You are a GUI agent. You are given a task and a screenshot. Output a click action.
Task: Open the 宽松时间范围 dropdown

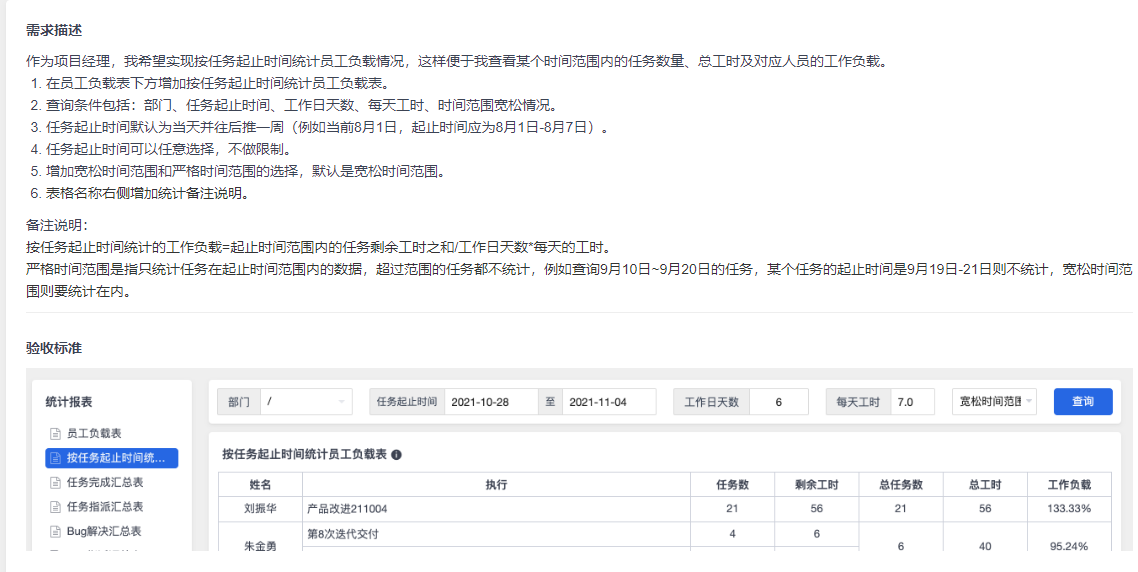(994, 401)
